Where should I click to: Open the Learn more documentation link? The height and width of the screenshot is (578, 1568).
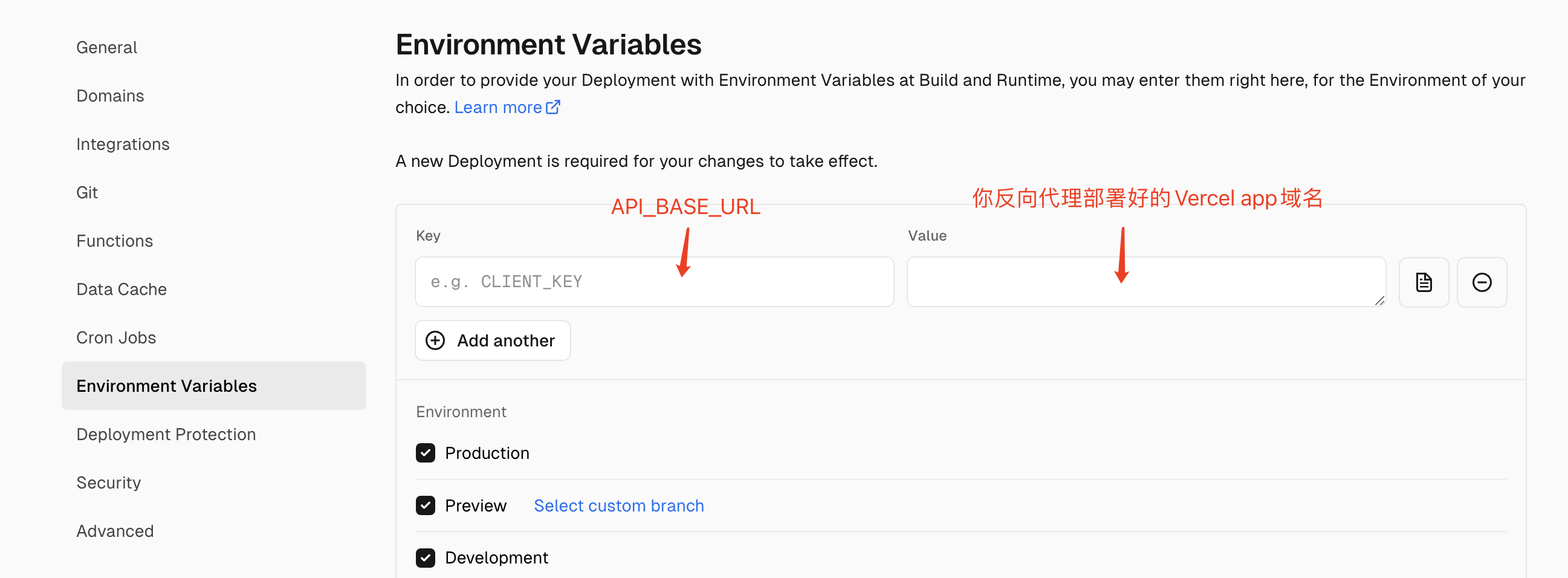pyautogui.click(x=498, y=107)
